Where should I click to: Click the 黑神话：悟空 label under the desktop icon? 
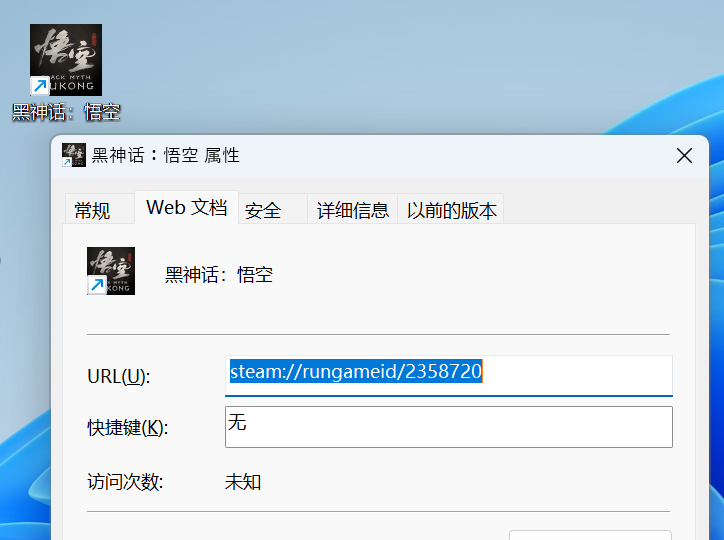tap(66, 112)
